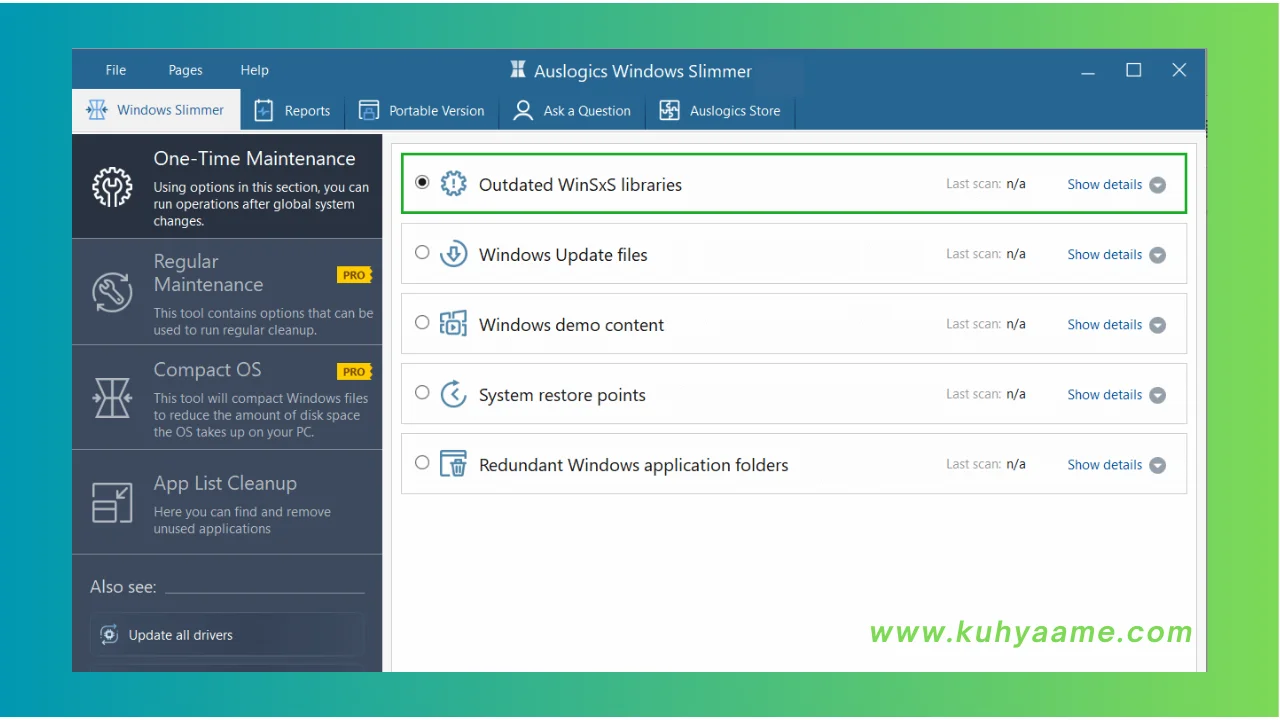
Task: Click the Reports tab icon
Action: (264, 110)
